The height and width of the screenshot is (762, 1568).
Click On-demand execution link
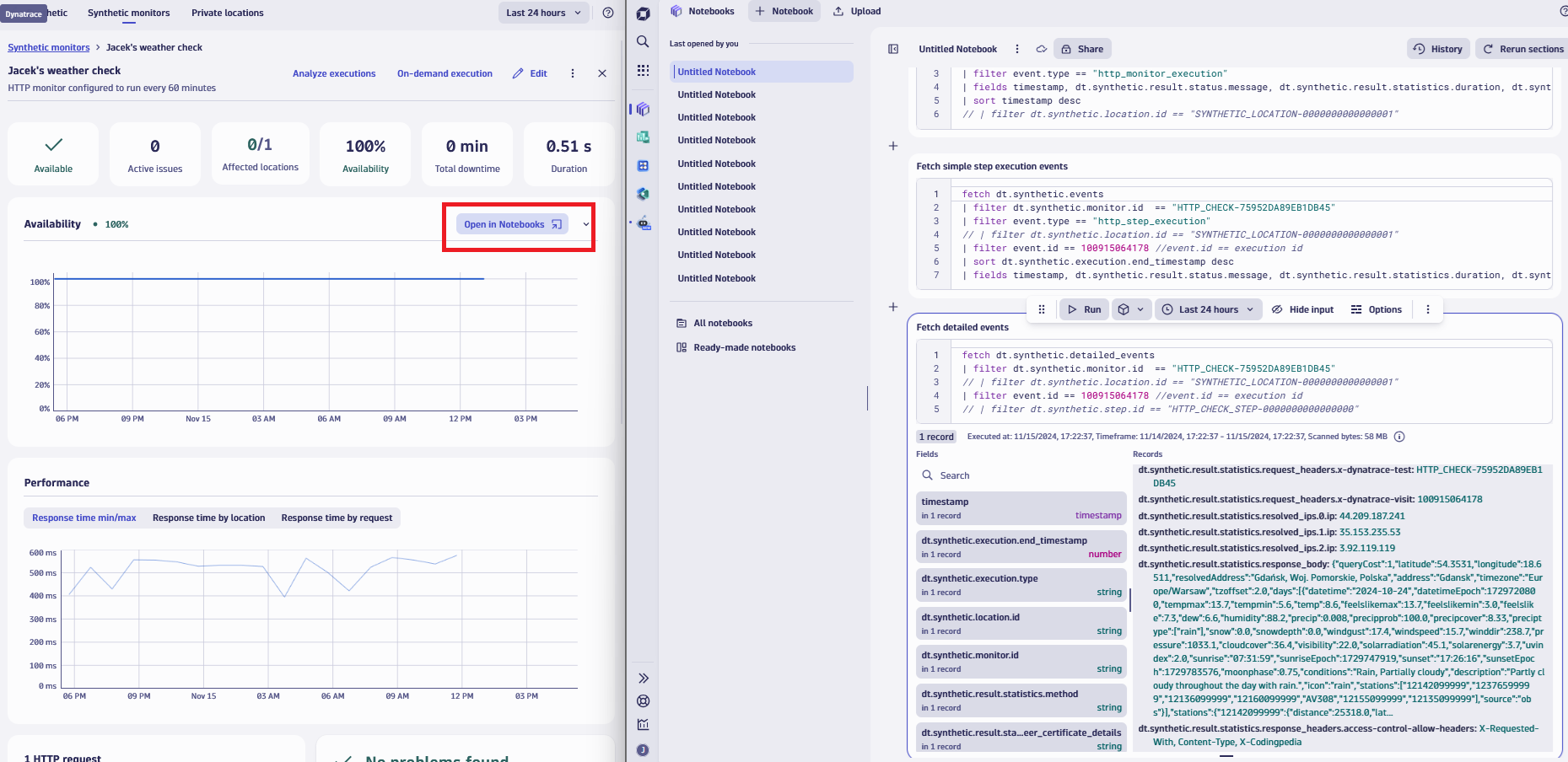445,73
